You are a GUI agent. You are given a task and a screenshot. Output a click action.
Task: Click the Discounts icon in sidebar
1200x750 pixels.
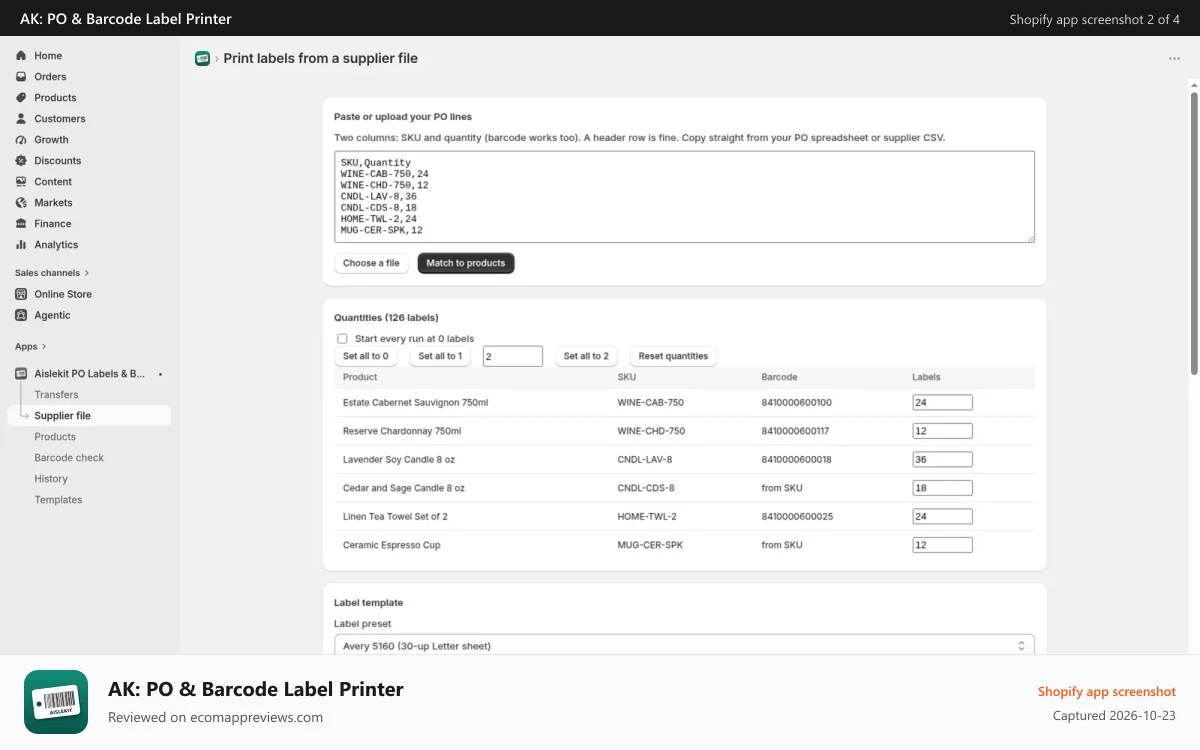tap(21, 161)
